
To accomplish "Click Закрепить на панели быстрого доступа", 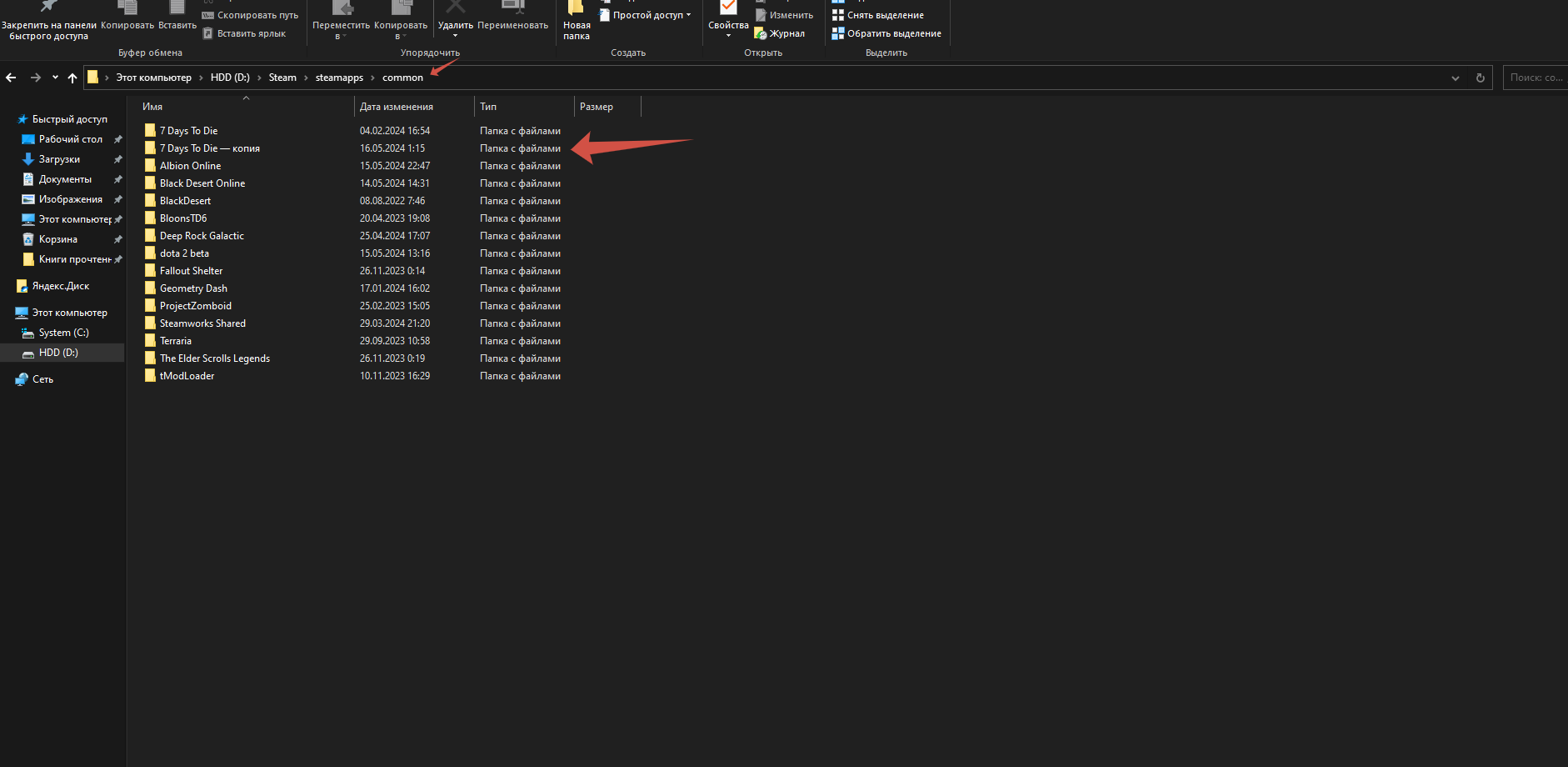I will click(49, 20).
